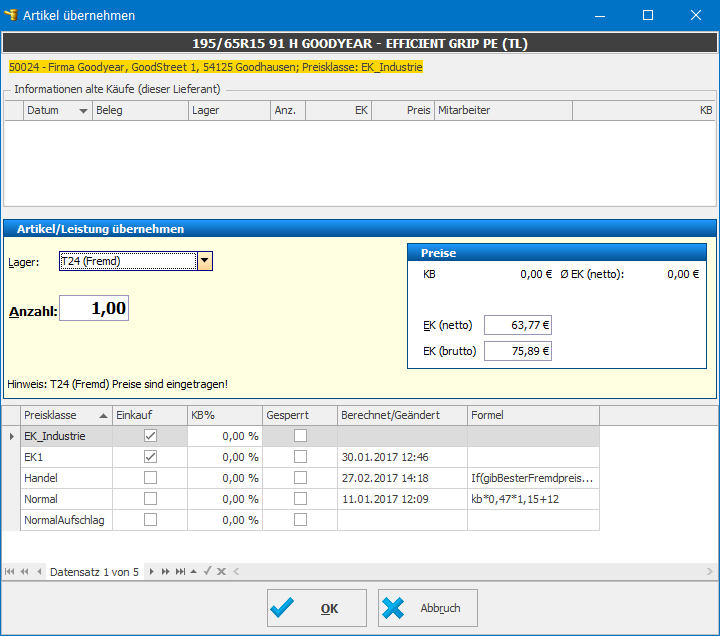Check Gesperrt box for EK_Industrie

tap(300, 435)
